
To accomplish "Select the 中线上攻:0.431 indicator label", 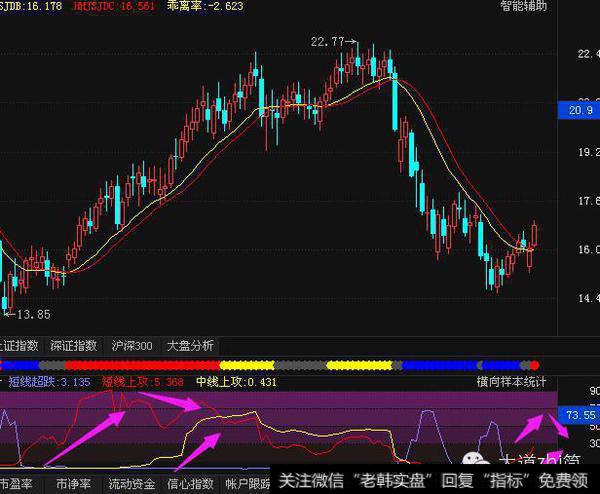I will [236, 382].
